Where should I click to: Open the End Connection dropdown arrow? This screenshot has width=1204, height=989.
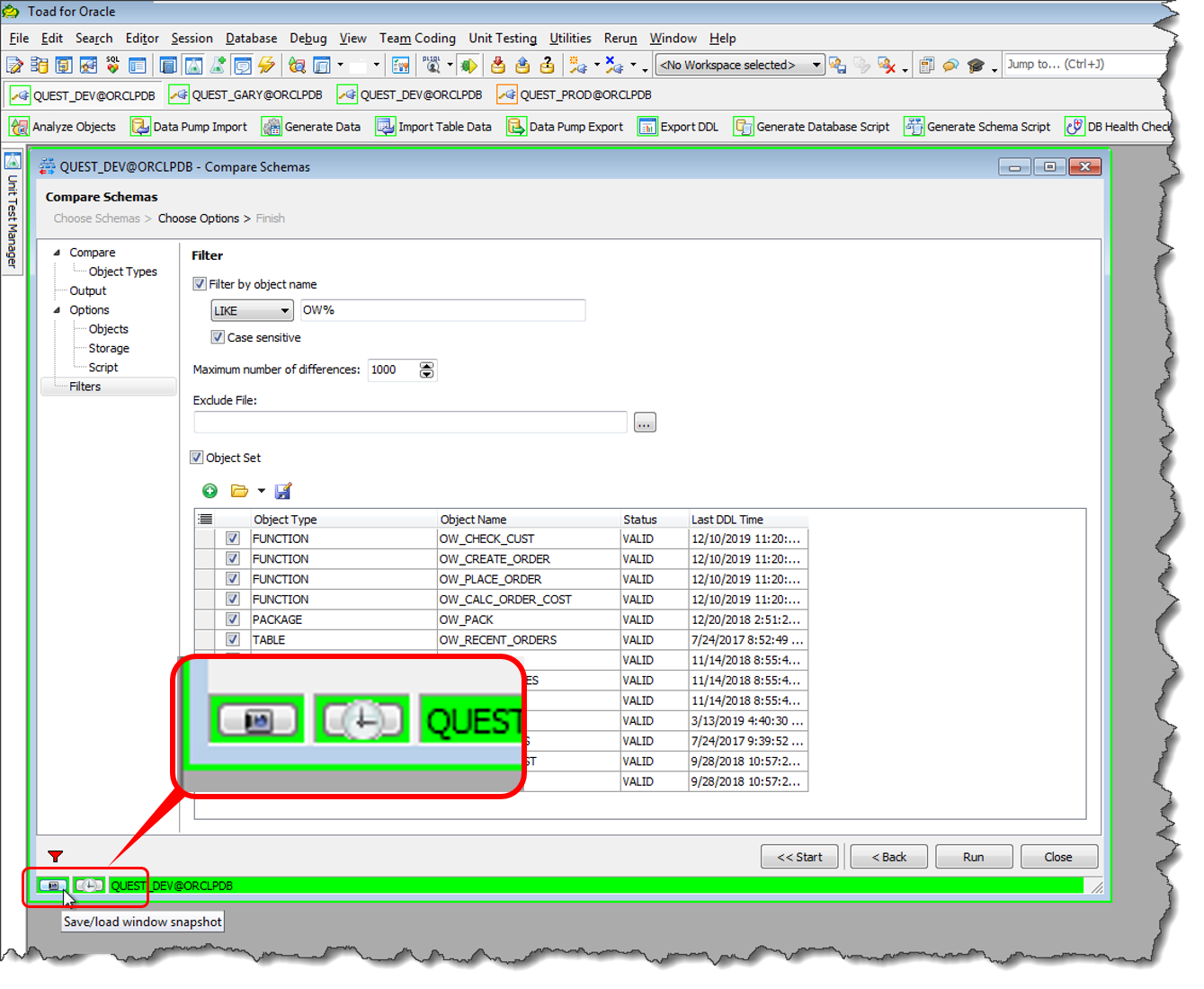(x=633, y=65)
